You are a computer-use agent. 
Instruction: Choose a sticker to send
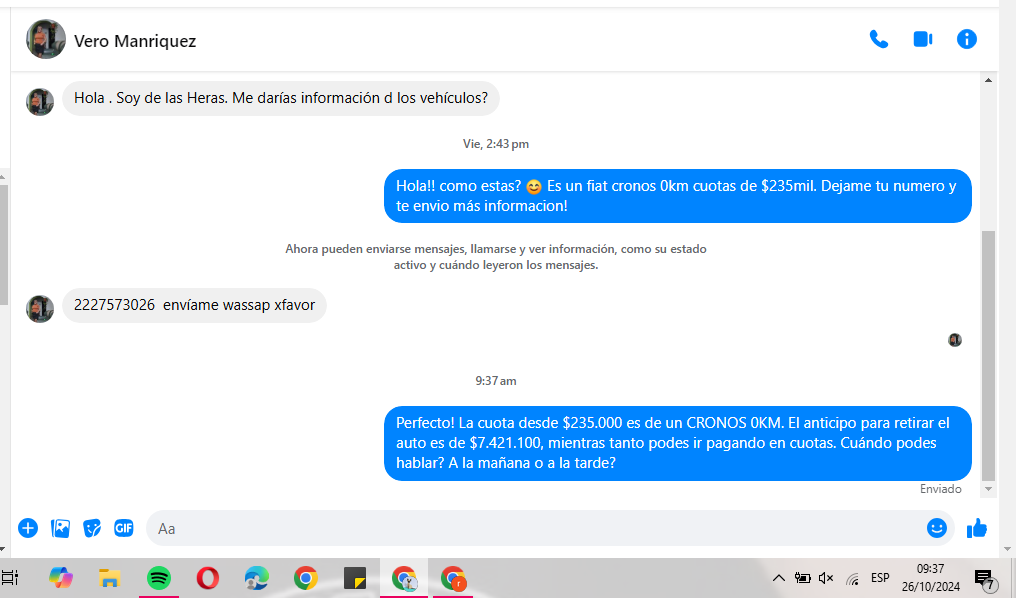[x=92, y=528]
